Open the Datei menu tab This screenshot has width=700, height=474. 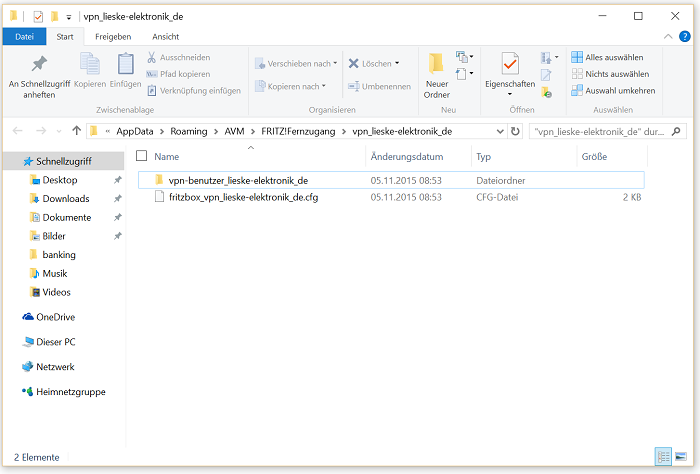tap(24, 36)
